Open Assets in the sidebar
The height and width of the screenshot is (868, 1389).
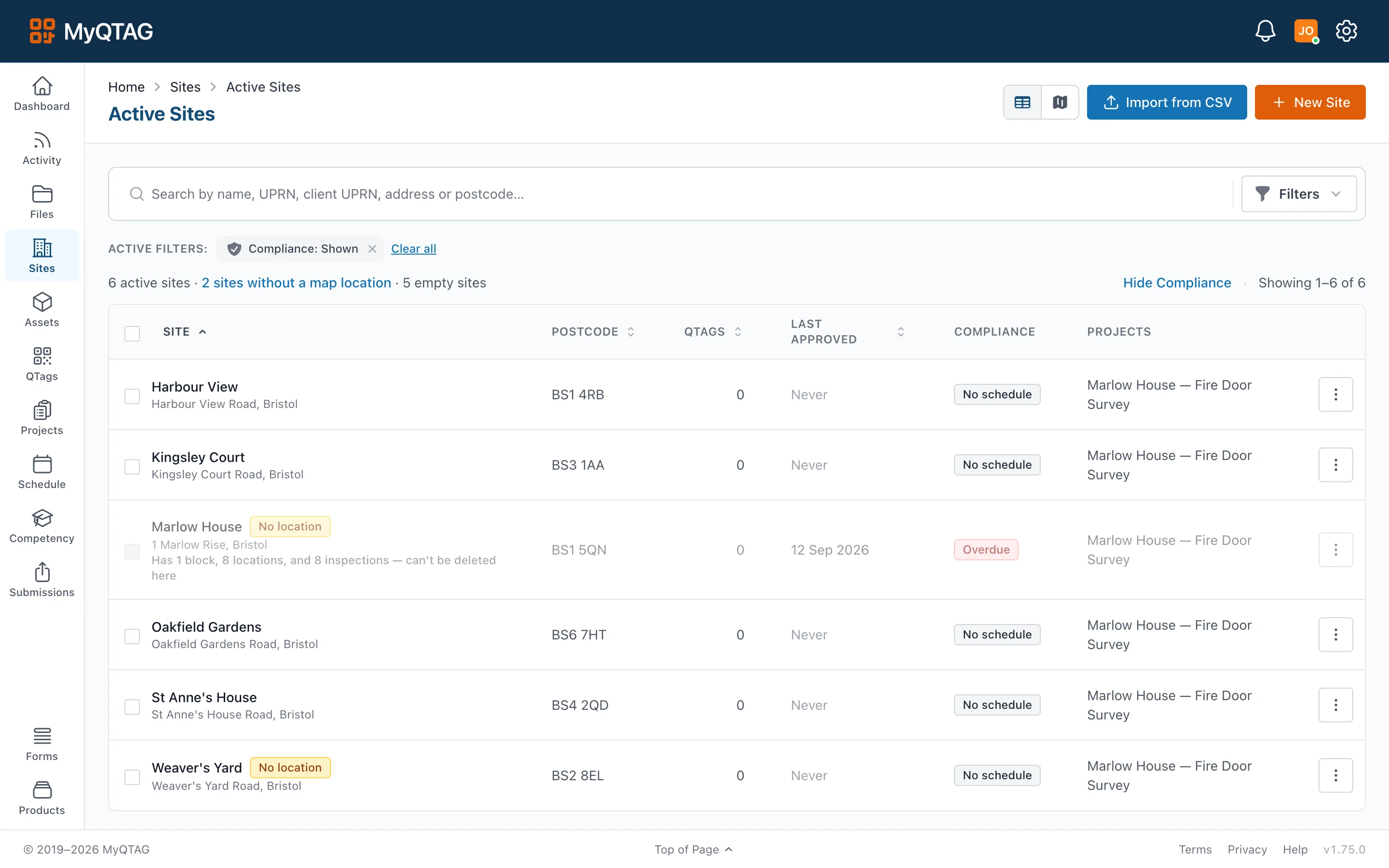[42, 310]
